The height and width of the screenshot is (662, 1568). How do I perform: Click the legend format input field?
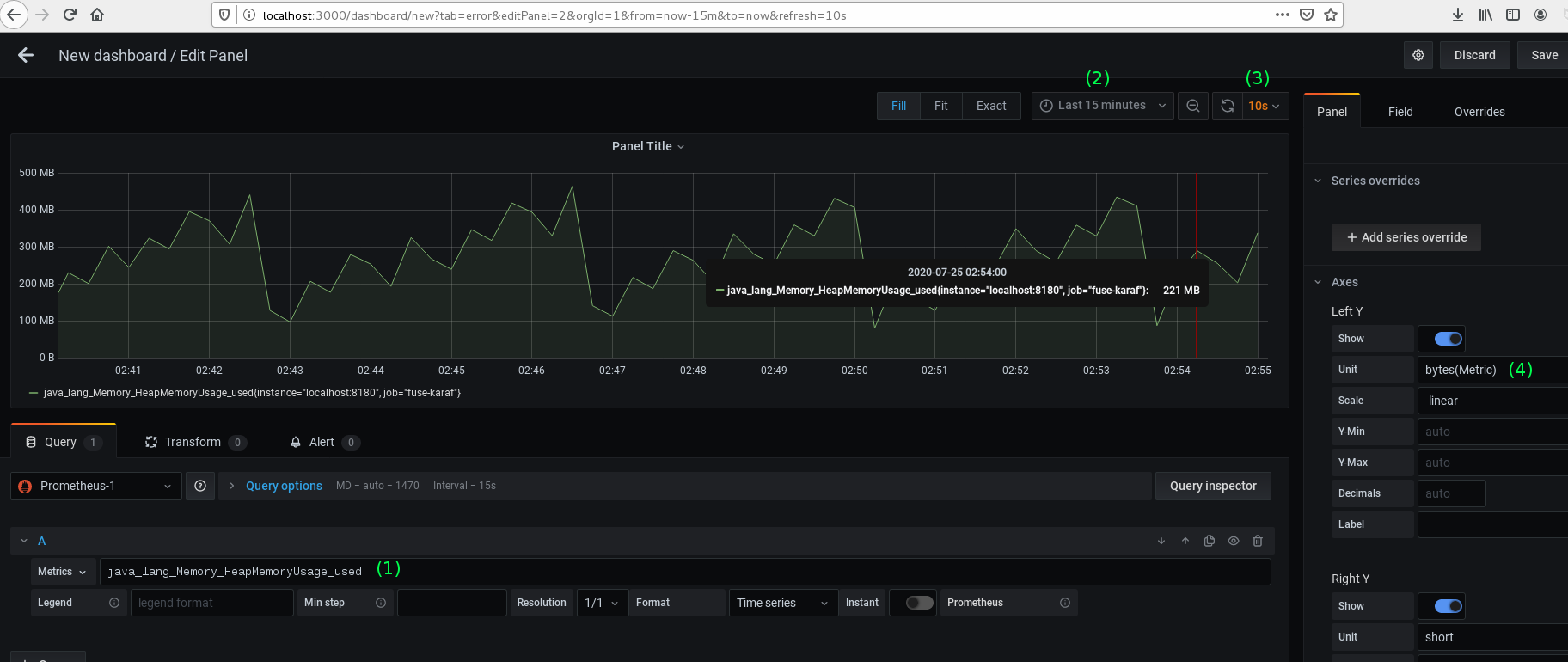211,603
